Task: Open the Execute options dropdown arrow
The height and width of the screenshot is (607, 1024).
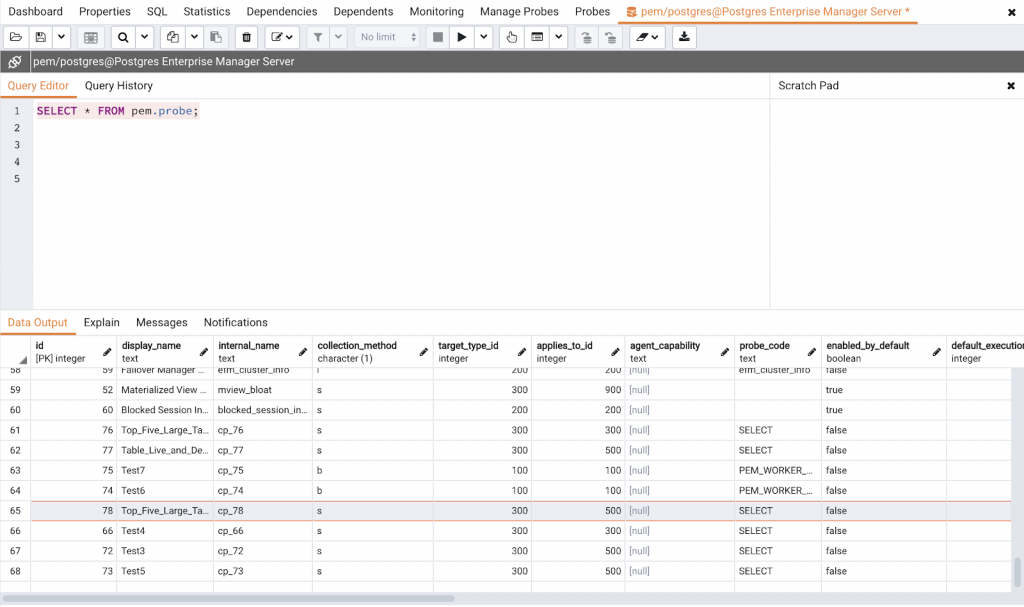Action: pyautogui.click(x=484, y=37)
